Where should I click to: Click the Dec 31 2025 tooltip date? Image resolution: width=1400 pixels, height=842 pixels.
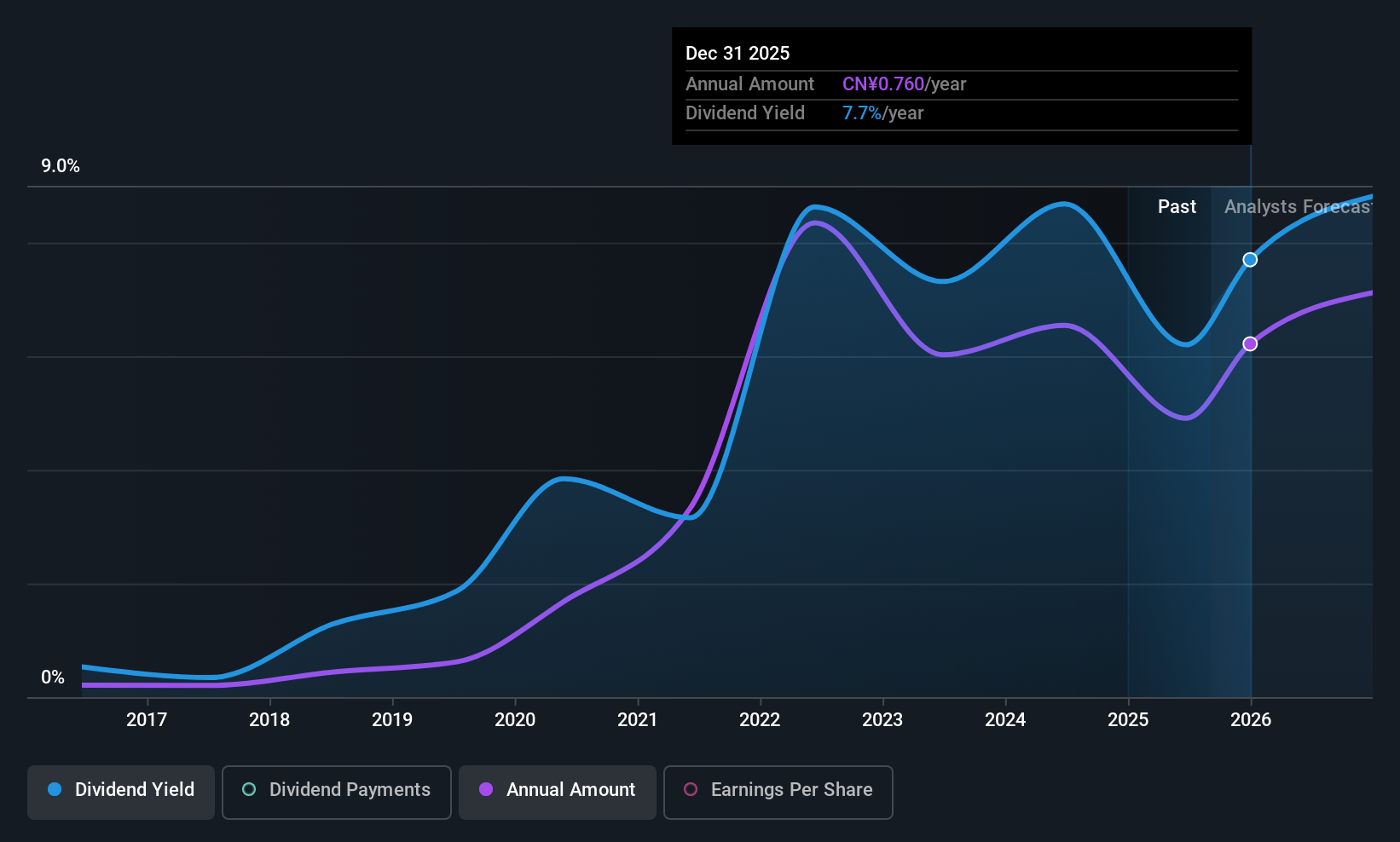click(738, 54)
